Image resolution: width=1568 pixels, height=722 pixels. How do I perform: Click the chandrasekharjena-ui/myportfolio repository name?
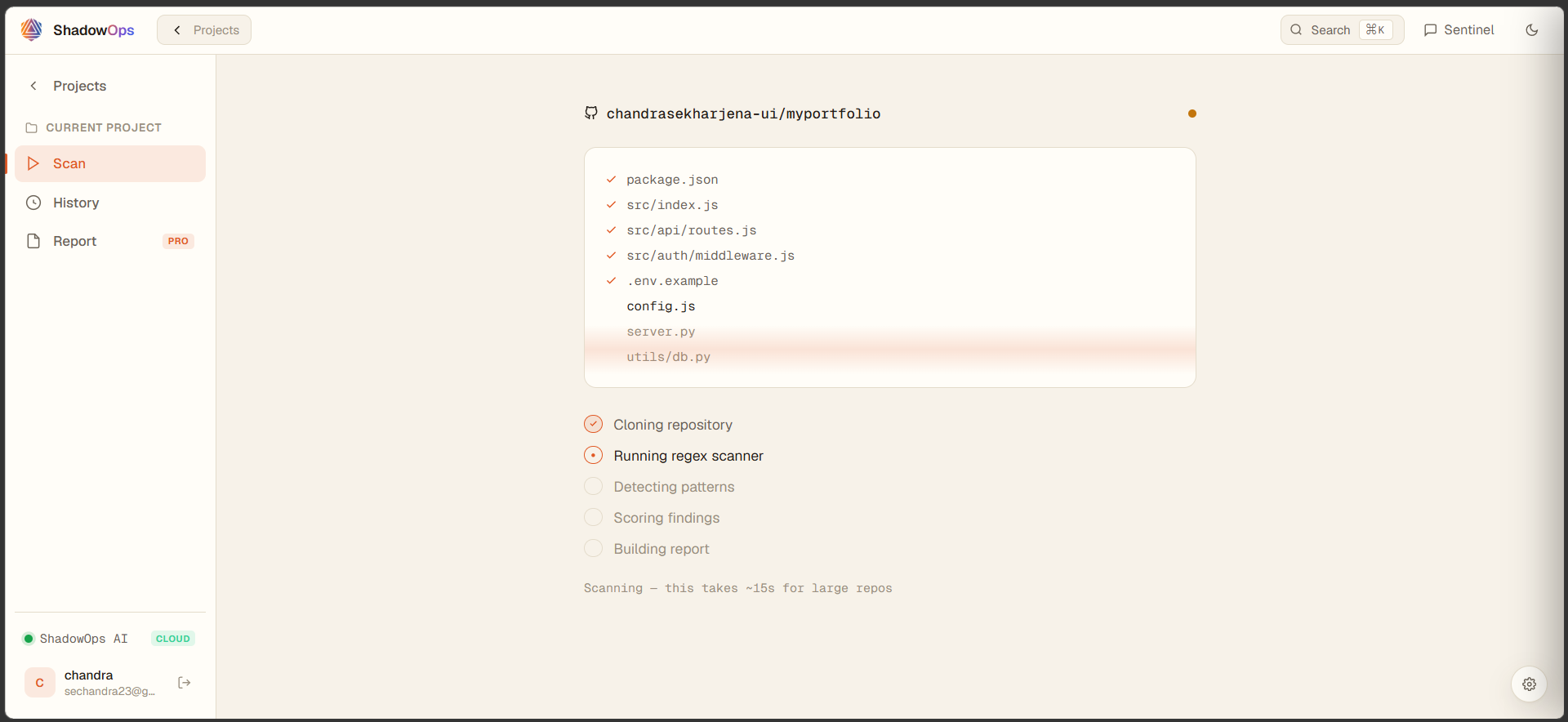pos(743,114)
